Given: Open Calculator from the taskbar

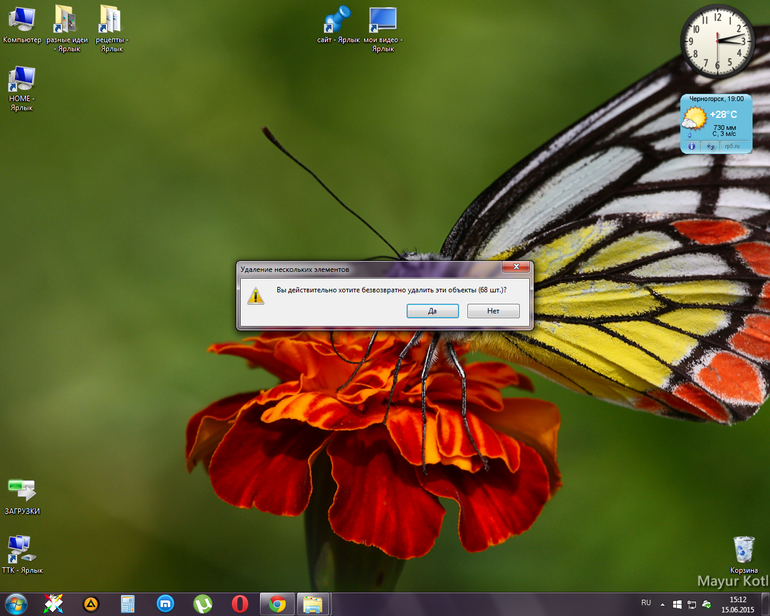Looking at the screenshot, I should (x=128, y=604).
